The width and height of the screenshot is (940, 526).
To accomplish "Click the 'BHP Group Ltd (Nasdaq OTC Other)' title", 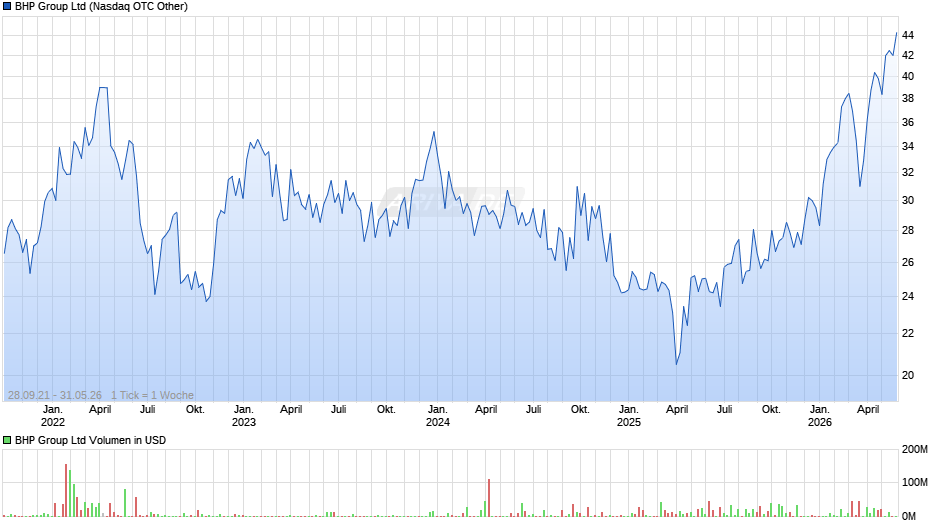I will click(x=101, y=7).
